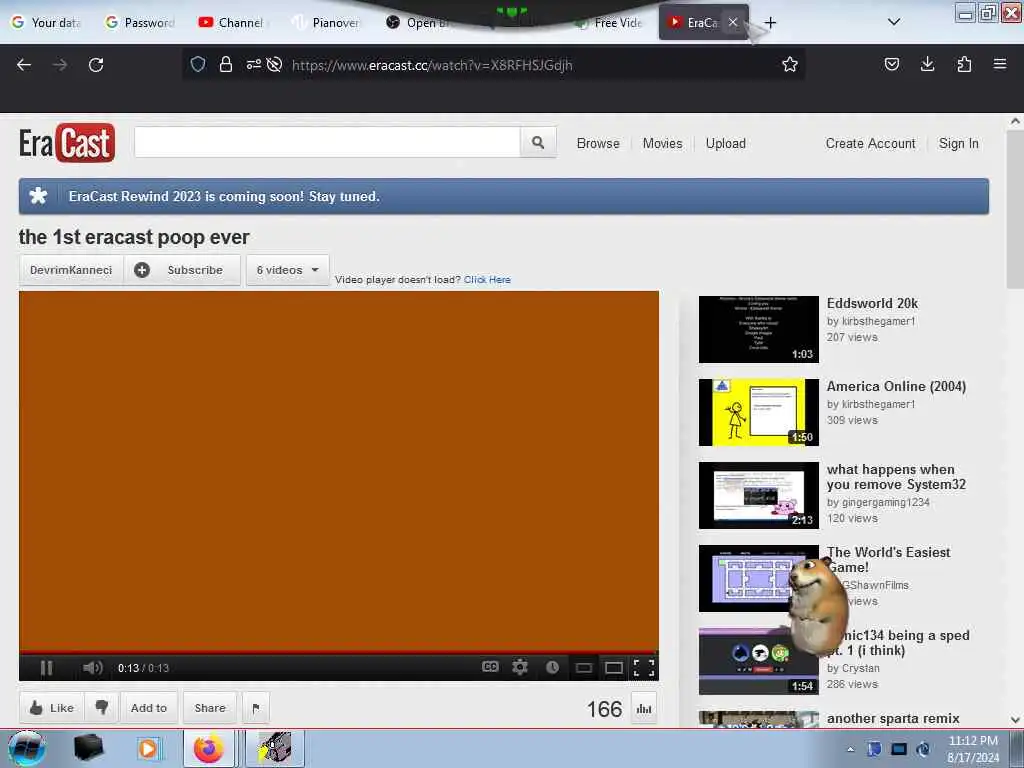Like the video
1024x768 pixels.
pyautogui.click(x=52, y=708)
